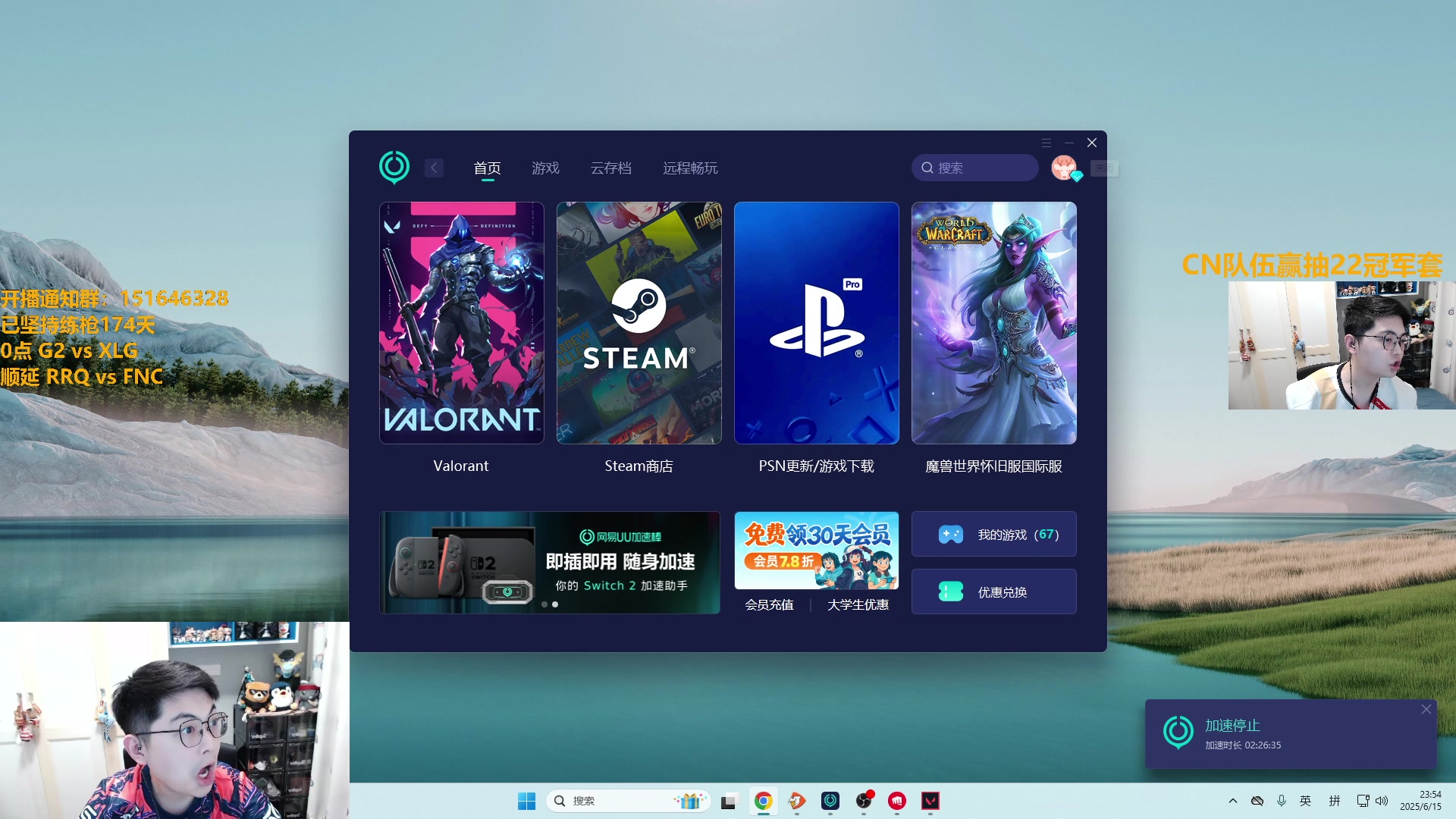
Task: Select the first banner carousel dot
Action: (544, 604)
